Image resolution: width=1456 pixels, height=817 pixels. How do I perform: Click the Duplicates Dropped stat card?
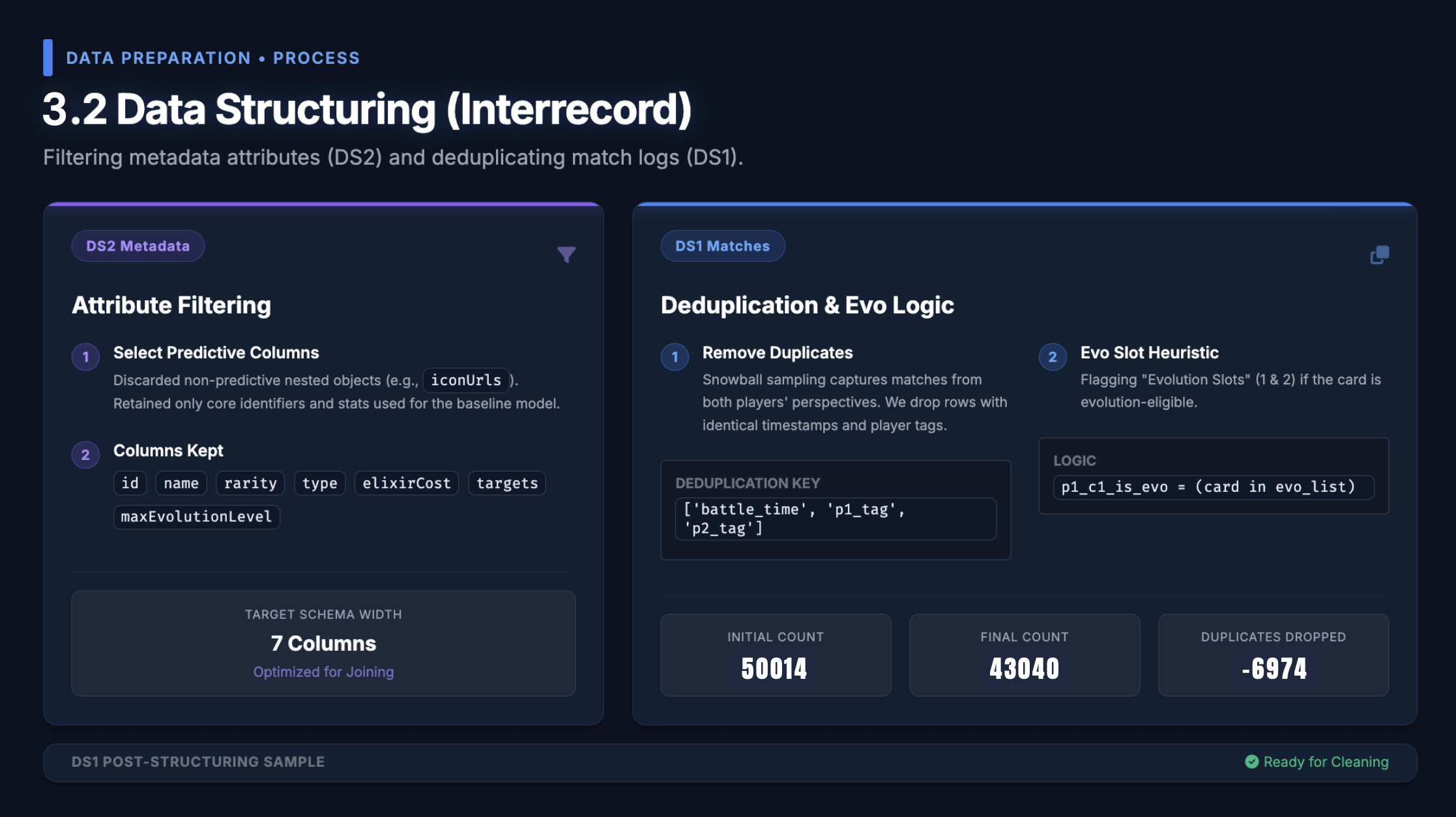point(1273,655)
